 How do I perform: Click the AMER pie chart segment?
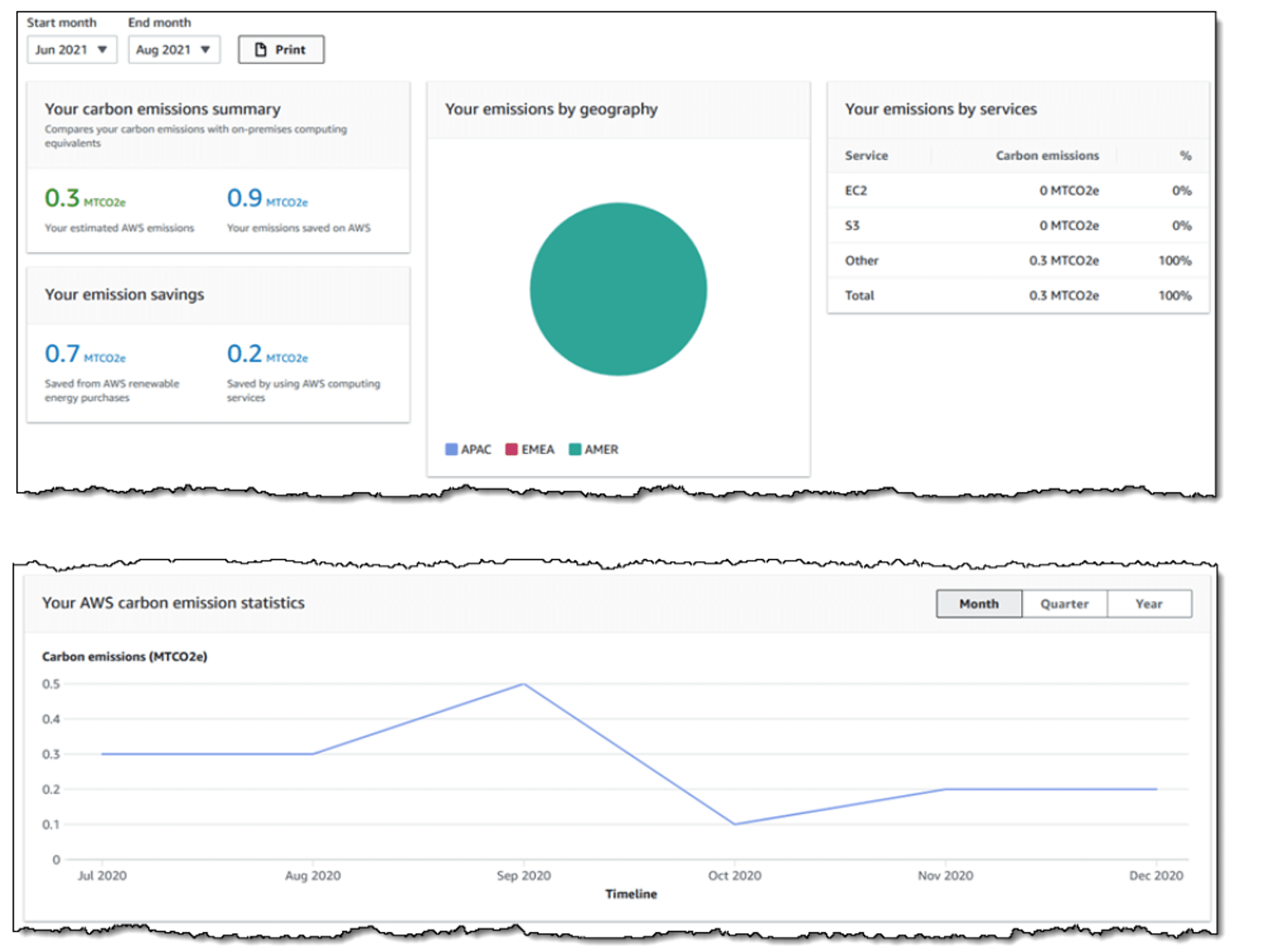coord(618,289)
